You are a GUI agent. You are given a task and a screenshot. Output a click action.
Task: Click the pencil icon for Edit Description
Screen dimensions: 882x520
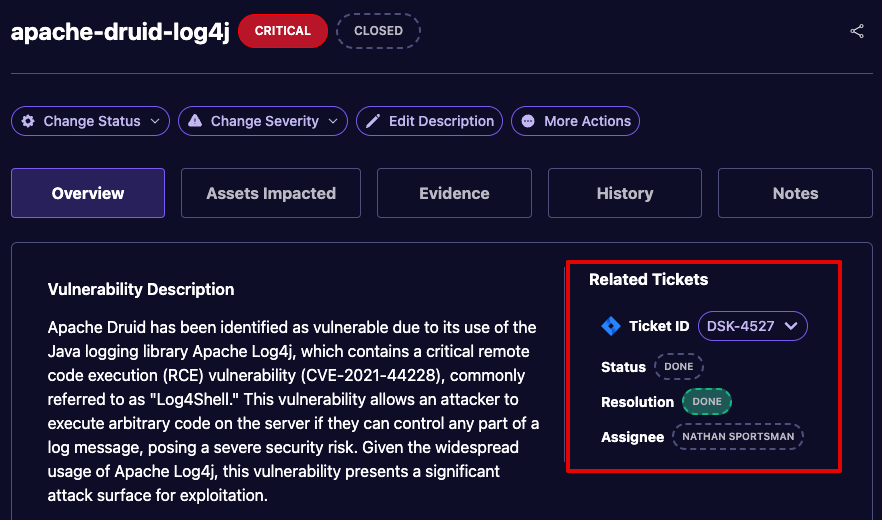click(373, 121)
